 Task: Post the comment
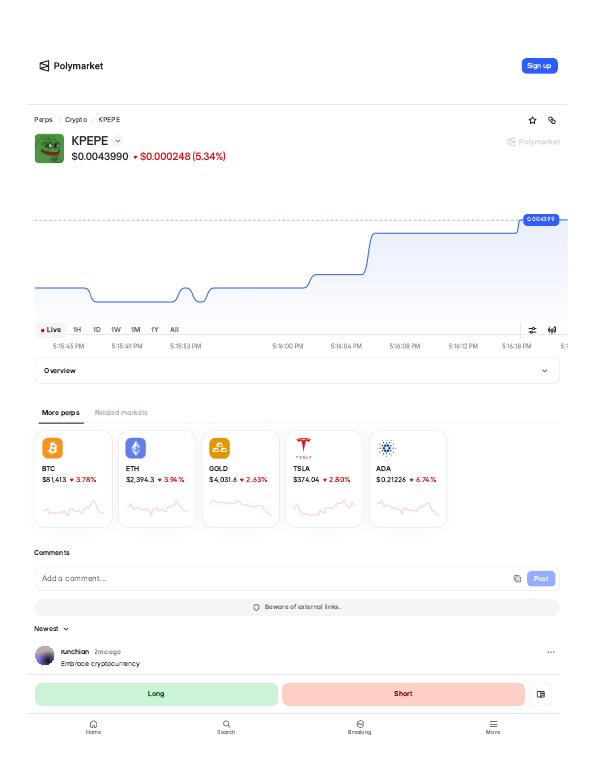541,578
